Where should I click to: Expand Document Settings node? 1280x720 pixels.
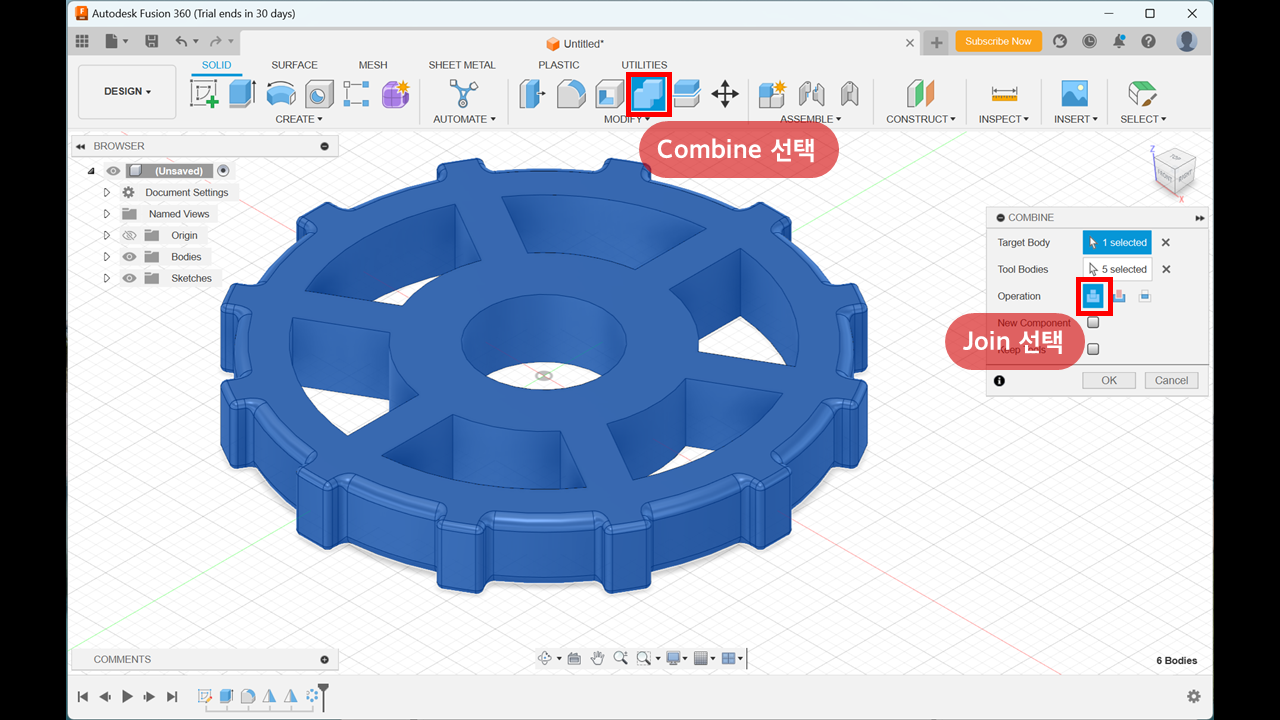click(x=107, y=192)
